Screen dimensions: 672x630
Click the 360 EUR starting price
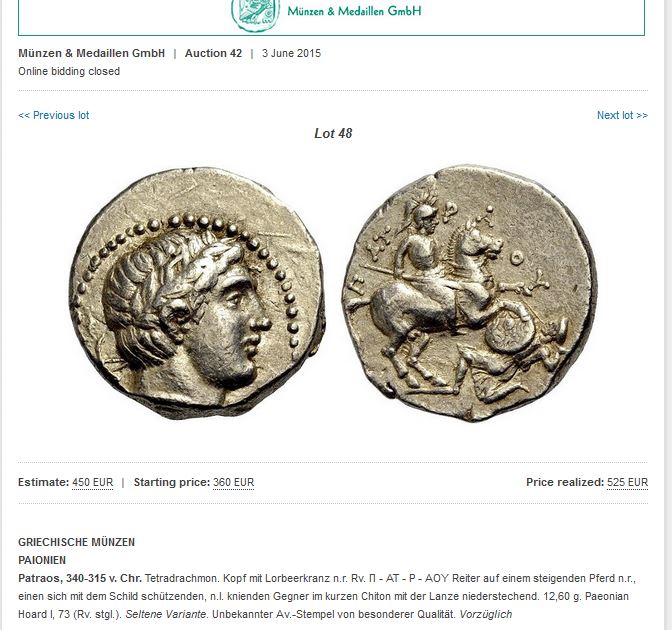tap(234, 482)
